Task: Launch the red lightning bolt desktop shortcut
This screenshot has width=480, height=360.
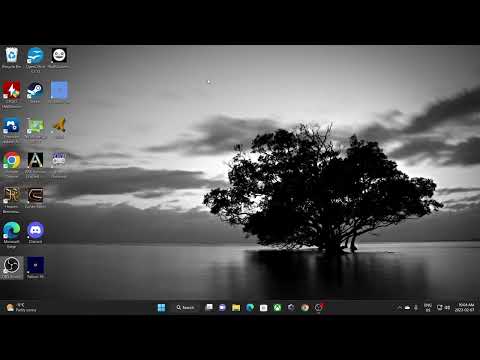Action: [12, 95]
